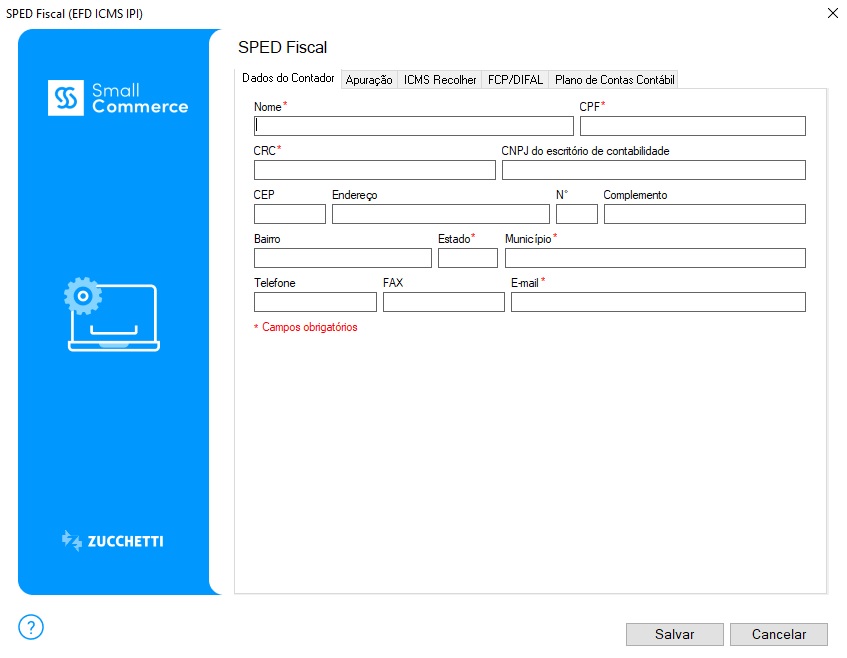Click the Cancelar button
Image resolution: width=847 pixels, height=658 pixels.
[x=778, y=634]
